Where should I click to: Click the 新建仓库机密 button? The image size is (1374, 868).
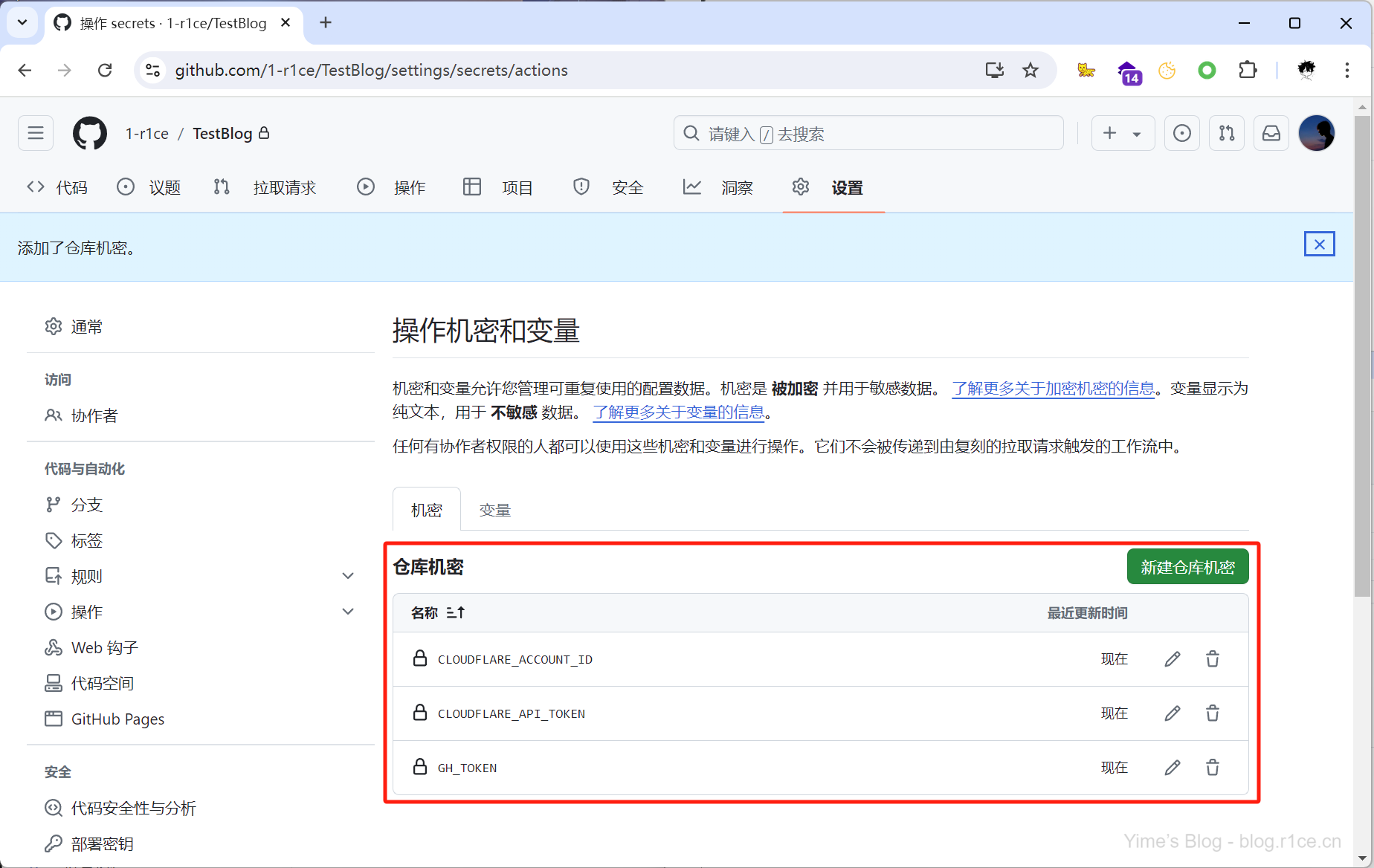1187,568
